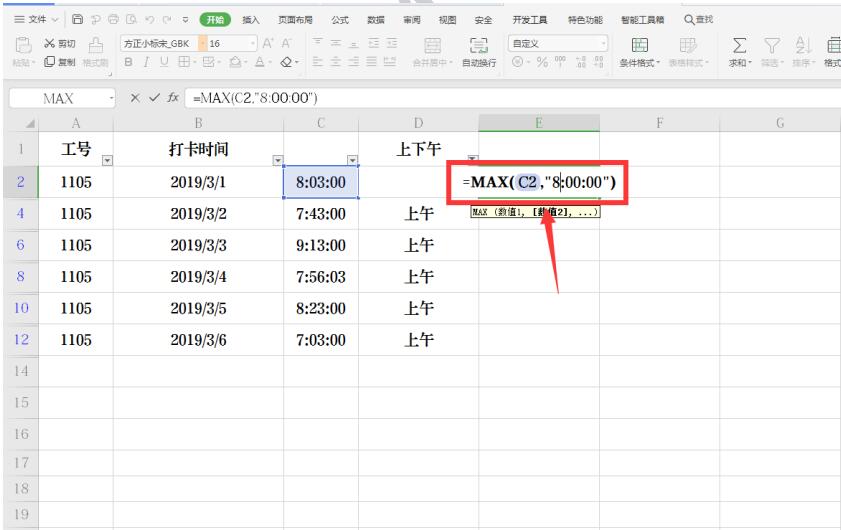Click the Copy (复制) button
The width and height of the screenshot is (841, 530).
(59, 62)
